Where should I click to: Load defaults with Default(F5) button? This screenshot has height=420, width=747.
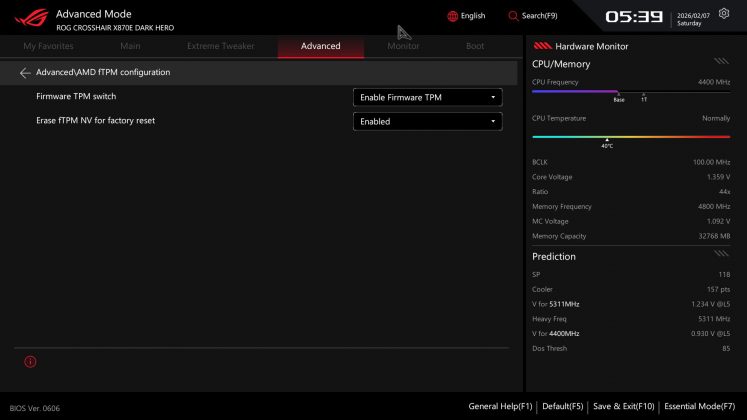click(562, 406)
